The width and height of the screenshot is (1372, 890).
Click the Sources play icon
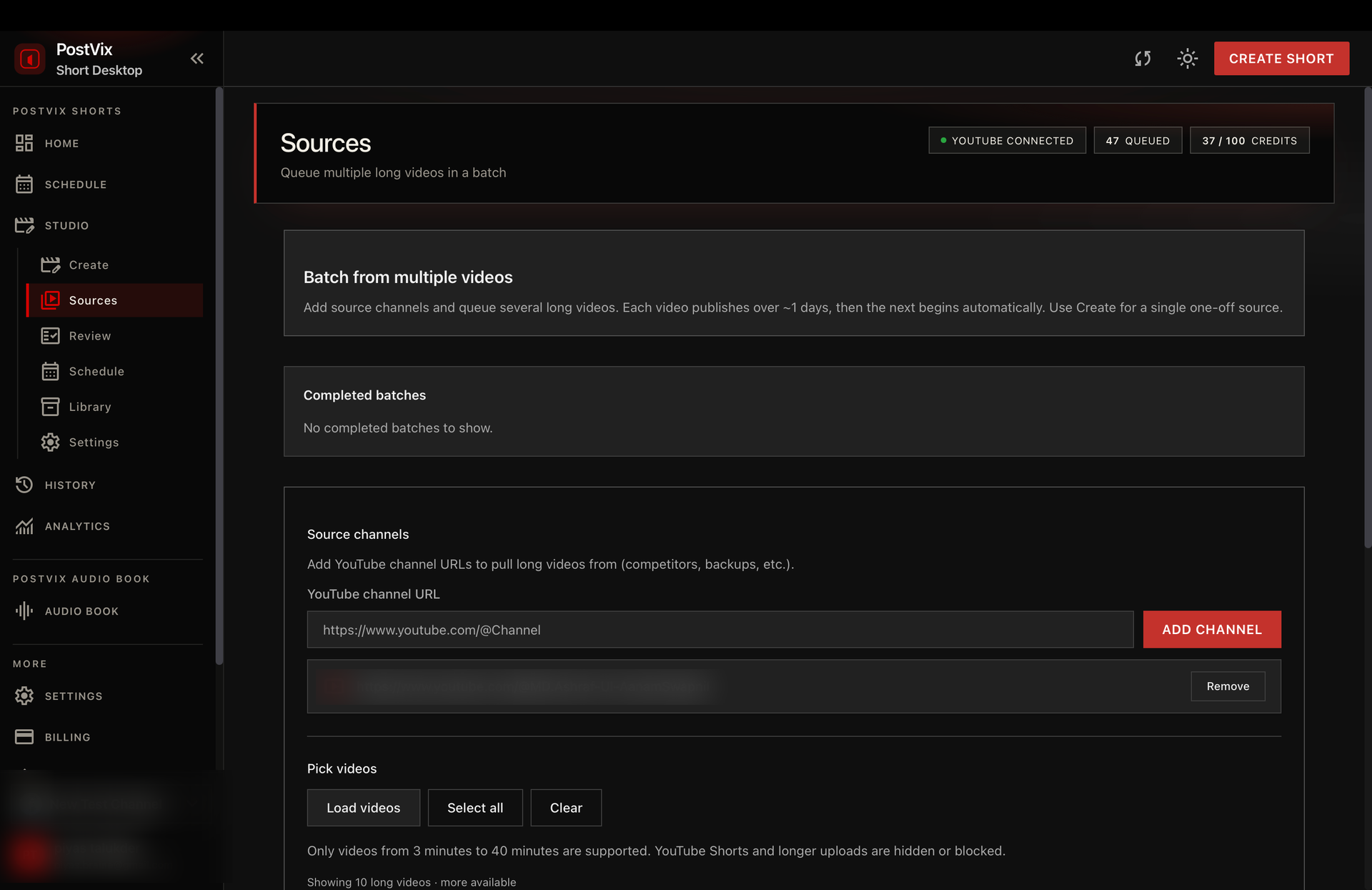[x=50, y=300]
